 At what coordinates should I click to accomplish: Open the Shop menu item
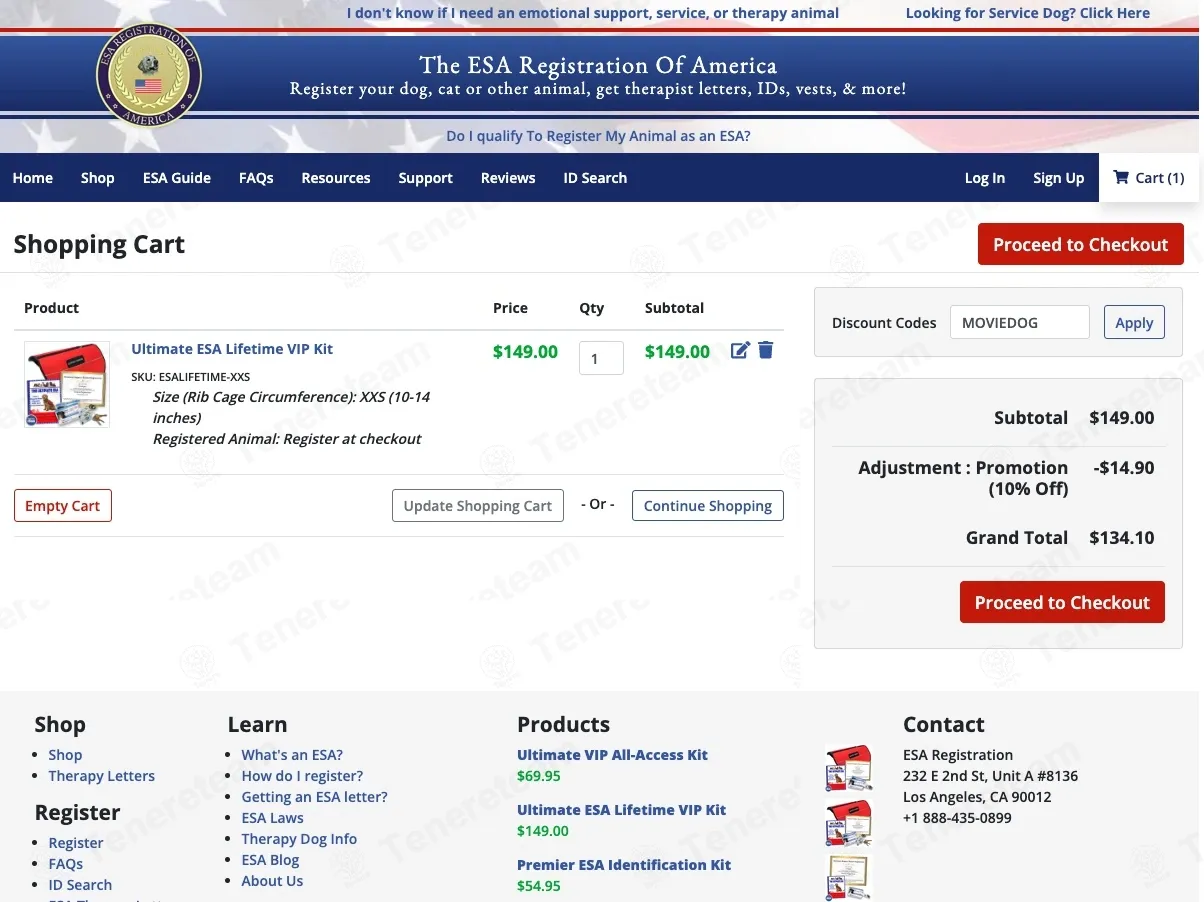(x=98, y=178)
